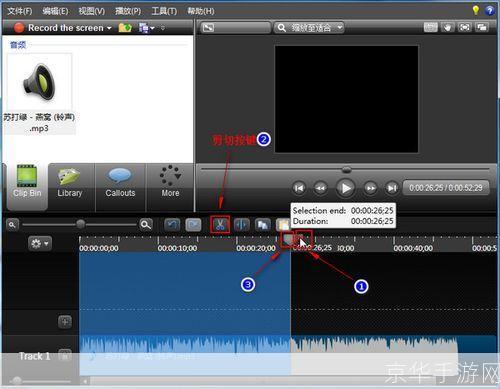Image resolution: width=500 pixels, height=389 pixels.
Task: Open the More tab
Action: coord(170,182)
